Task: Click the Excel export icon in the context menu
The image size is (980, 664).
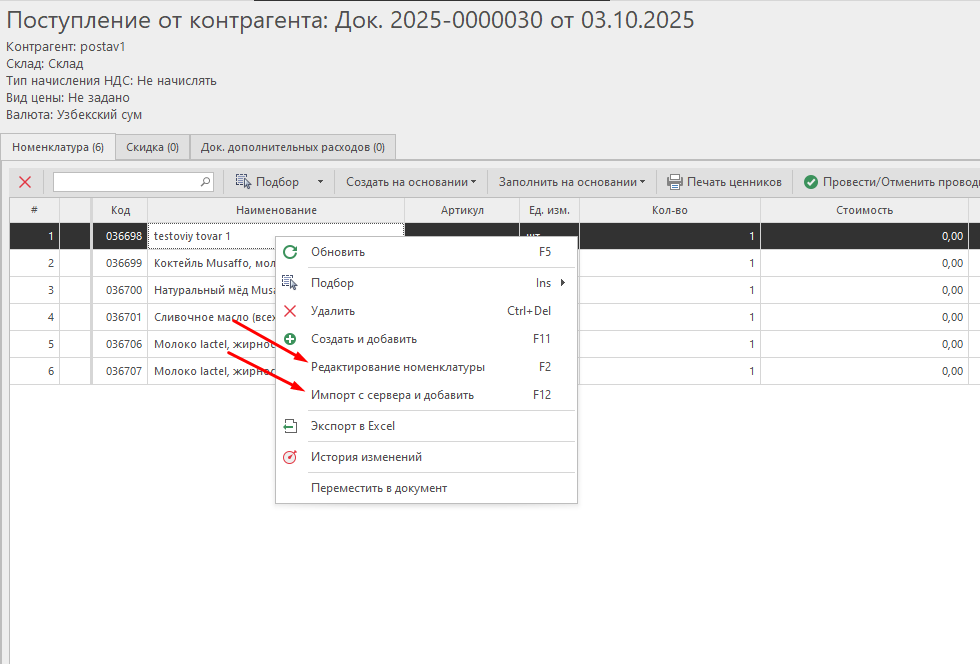Action: click(x=290, y=426)
